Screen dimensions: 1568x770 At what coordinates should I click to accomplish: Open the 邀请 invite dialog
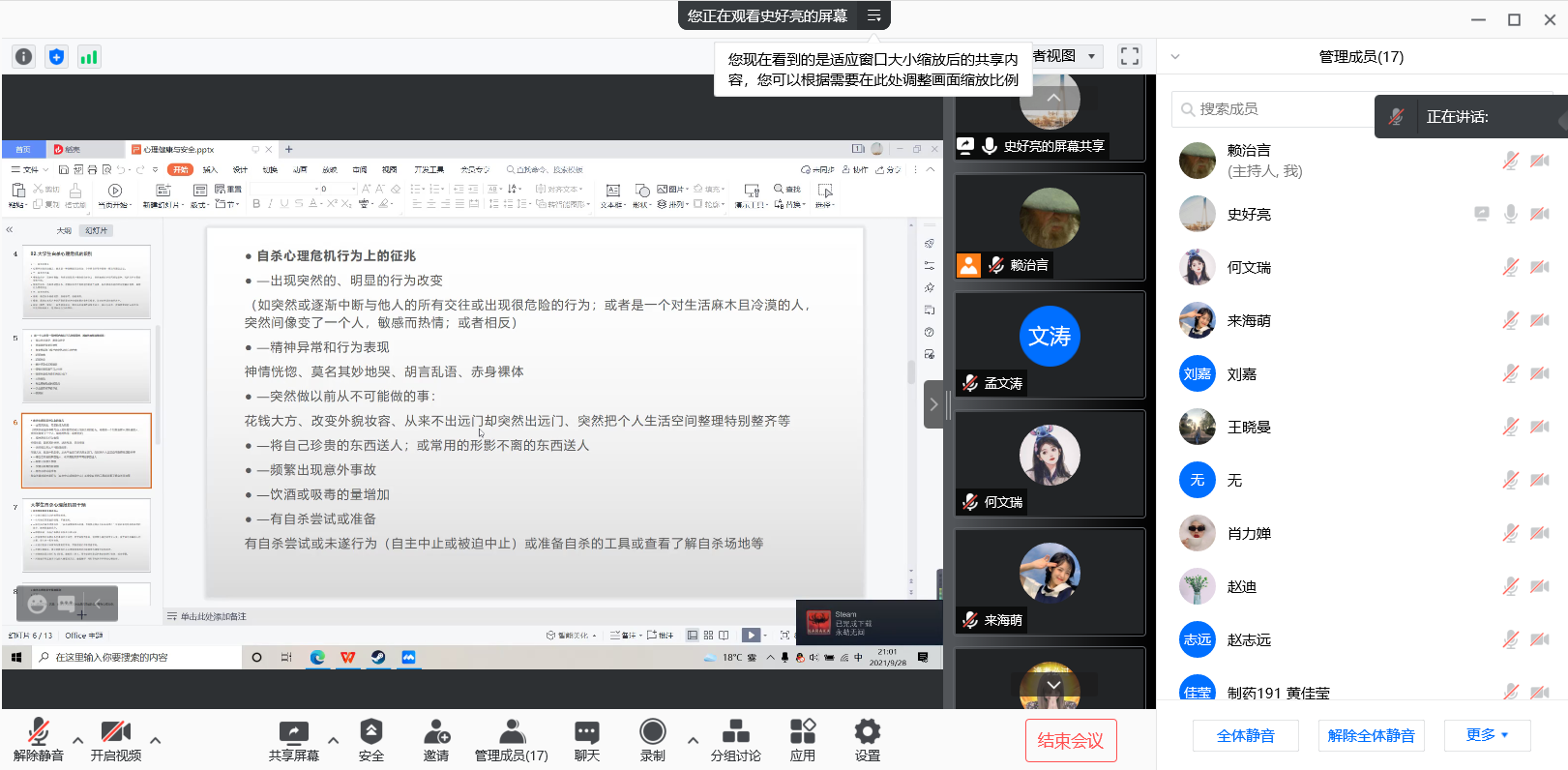(x=436, y=740)
